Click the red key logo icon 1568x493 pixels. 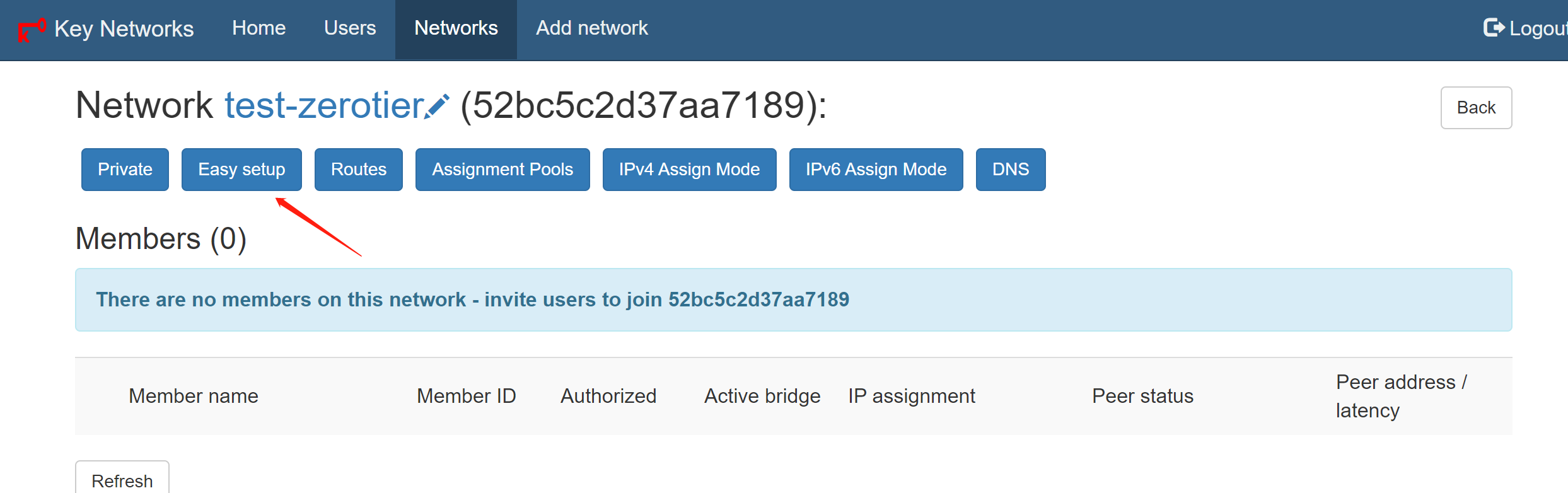pyautogui.click(x=32, y=30)
